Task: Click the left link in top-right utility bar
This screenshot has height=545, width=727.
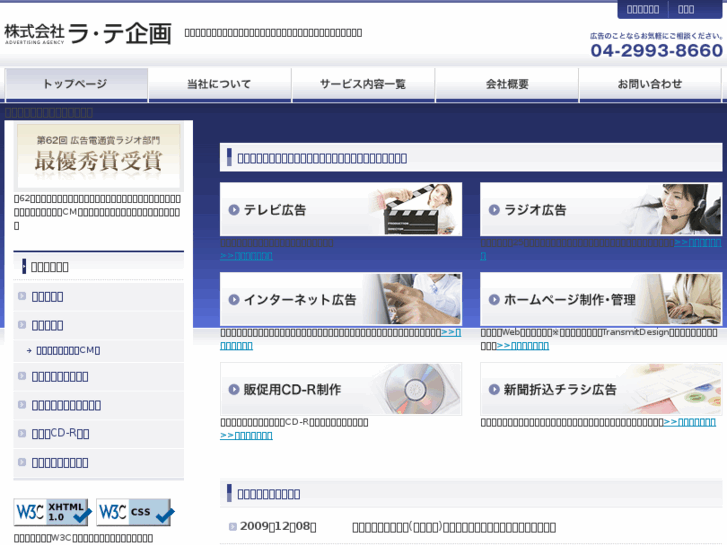Action: coord(643,9)
